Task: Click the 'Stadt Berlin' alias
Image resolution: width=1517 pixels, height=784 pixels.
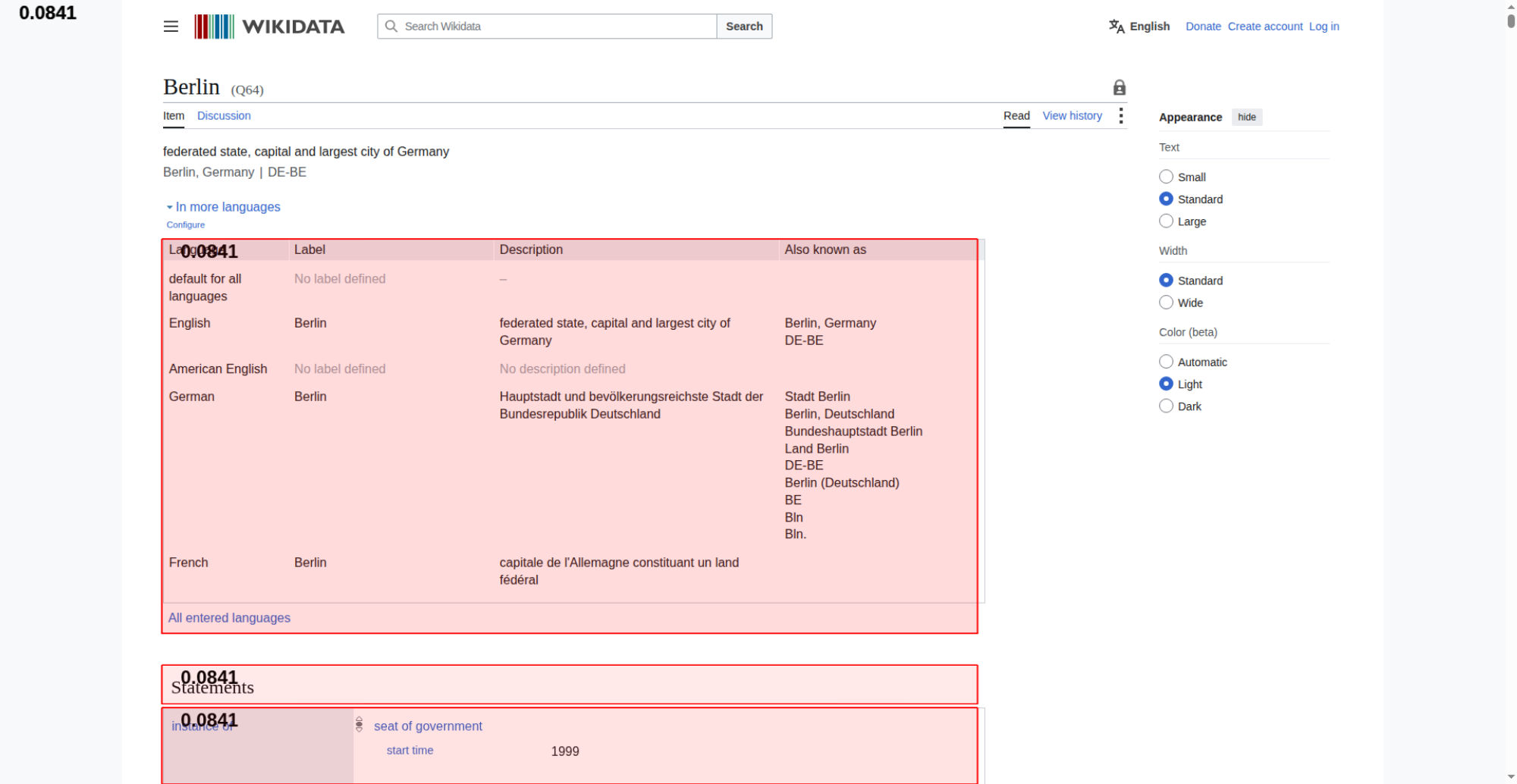Action: tap(817, 397)
